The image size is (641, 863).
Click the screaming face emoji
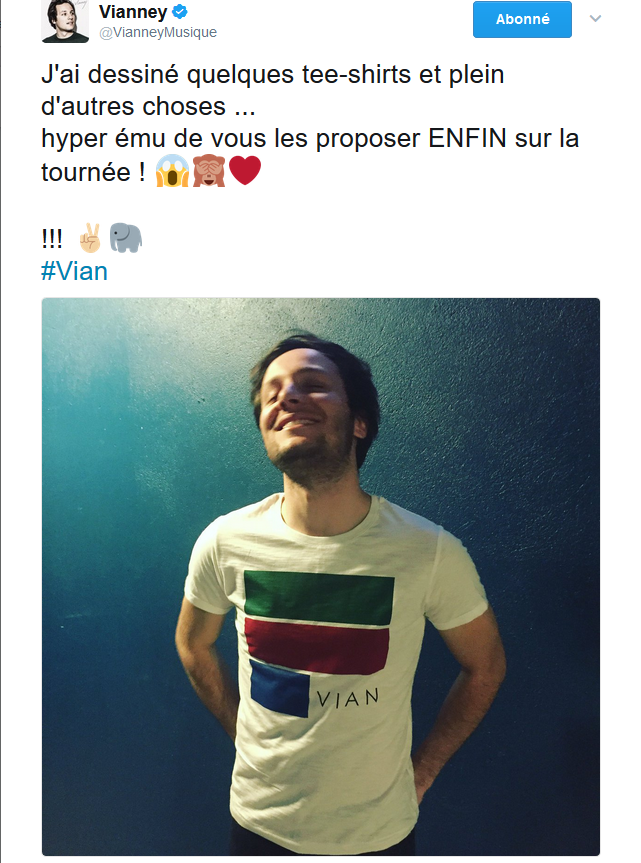[x=172, y=171]
